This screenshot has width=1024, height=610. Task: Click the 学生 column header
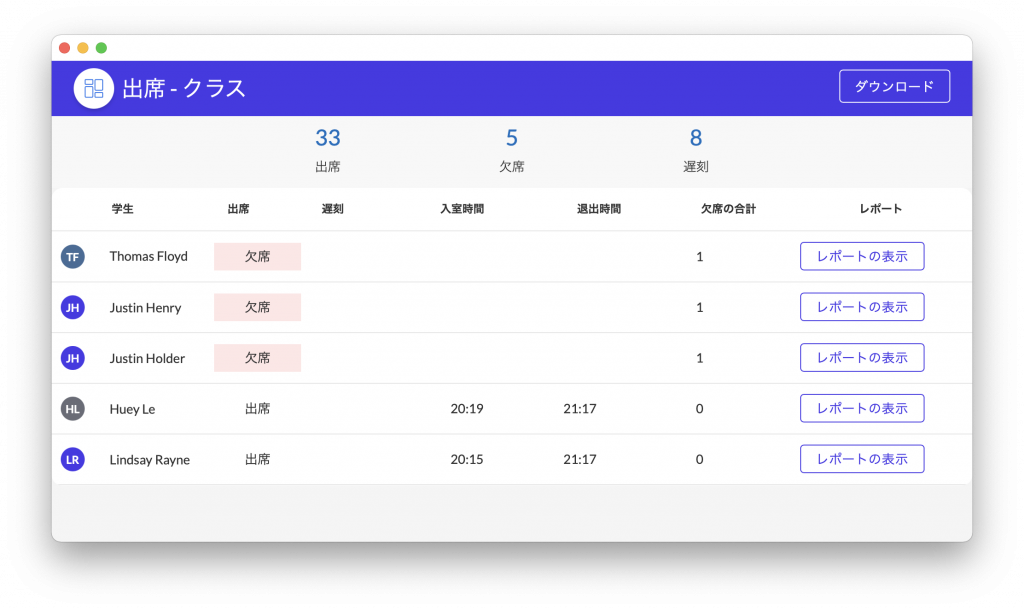[122, 209]
